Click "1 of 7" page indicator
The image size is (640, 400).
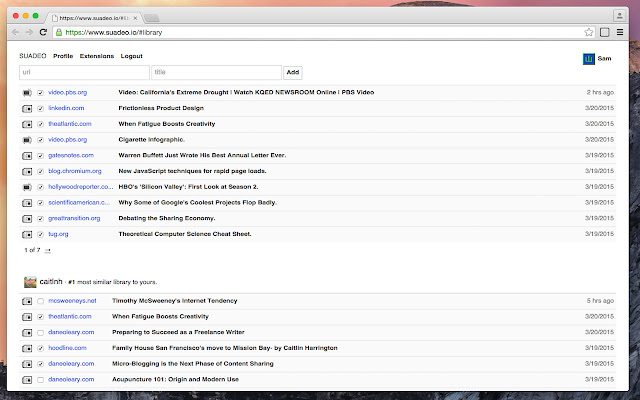click(32, 250)
